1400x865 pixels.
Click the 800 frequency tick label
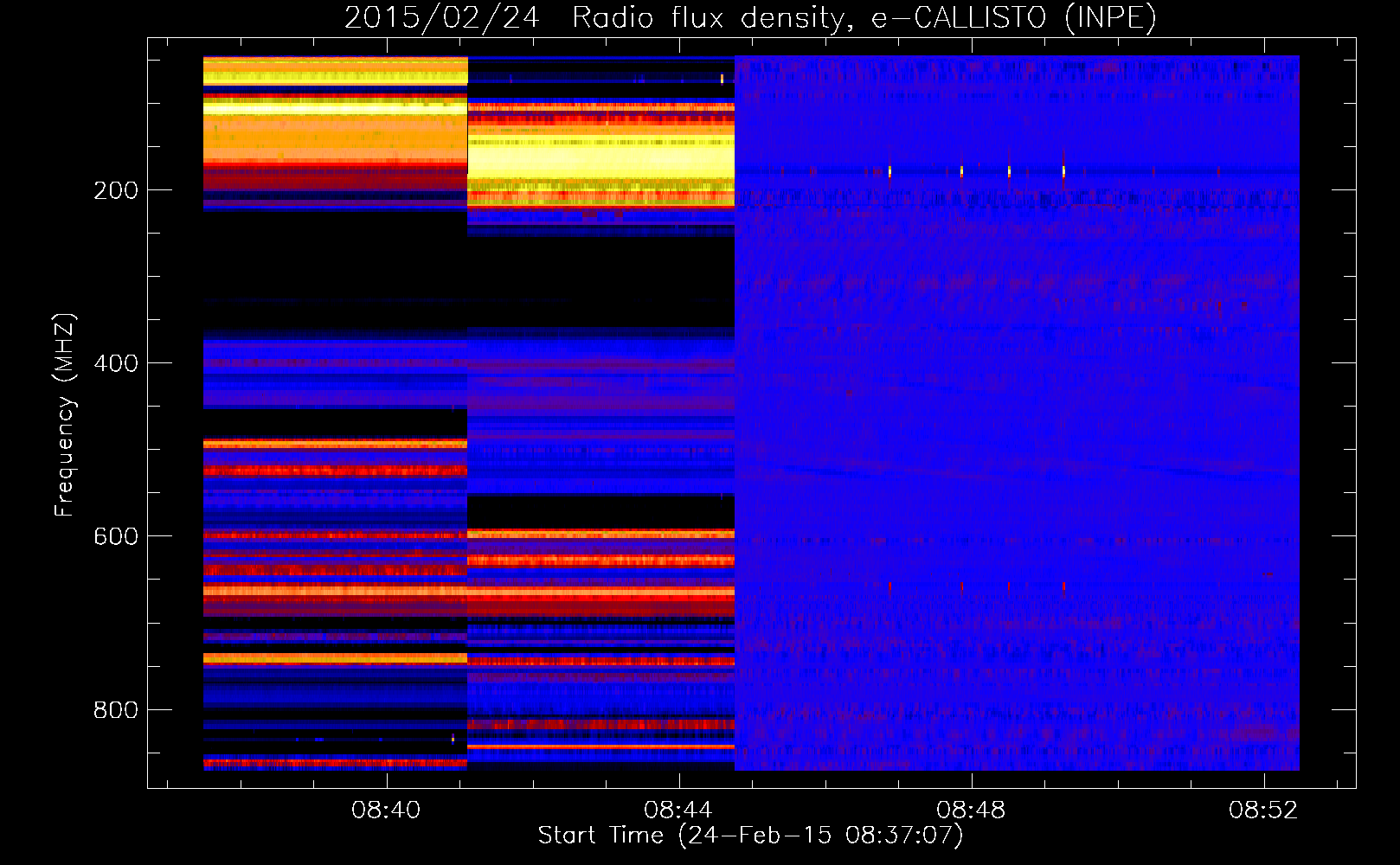click(x=116, y=709)
